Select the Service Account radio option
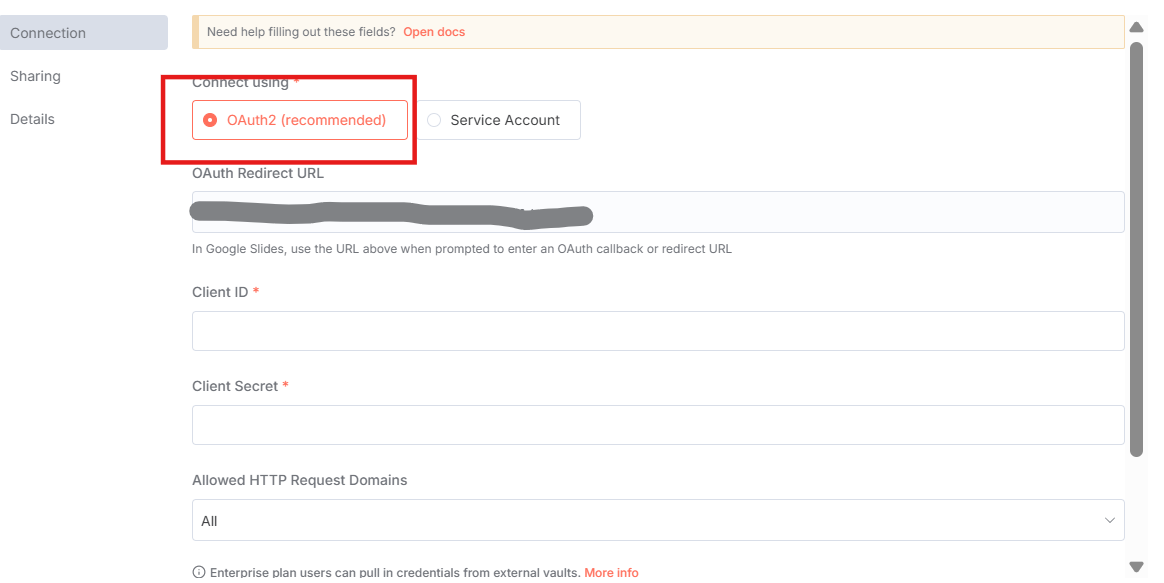 [497, 120]
